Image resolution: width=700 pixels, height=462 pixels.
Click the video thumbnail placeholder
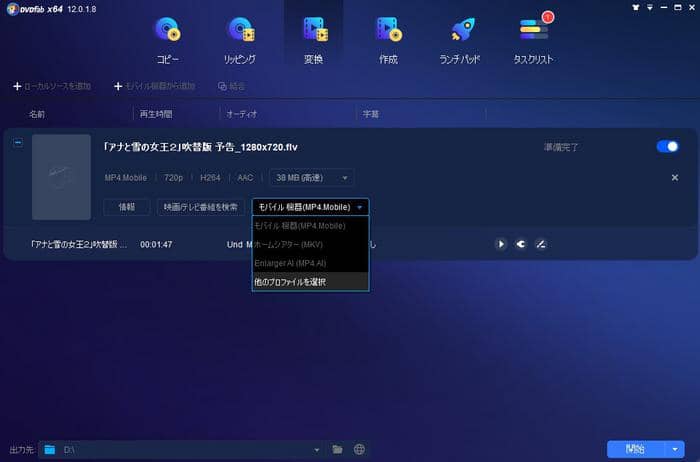(62, 177)
